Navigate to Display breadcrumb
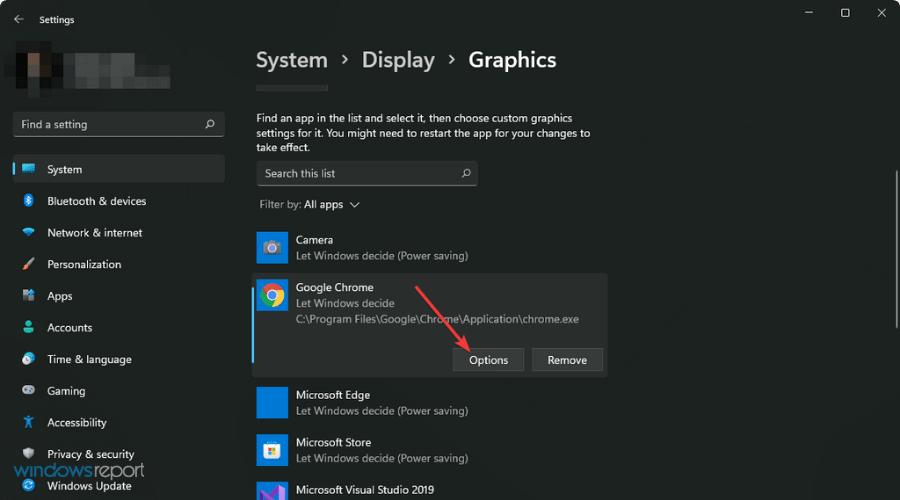 pos(398,60)
